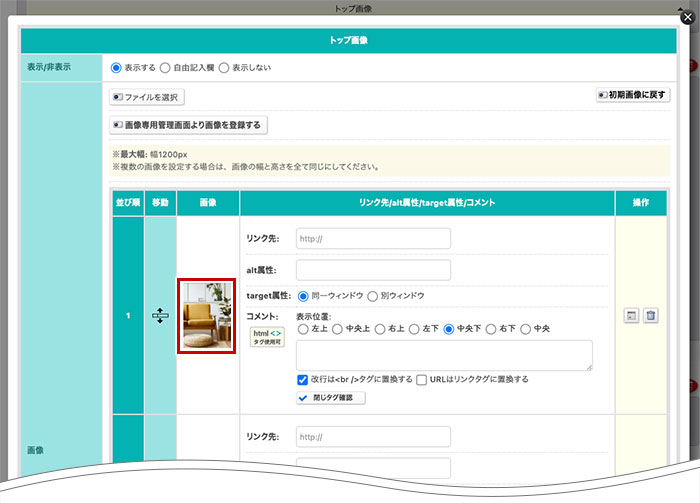Select 表示する radio button
The height and width of the screenshot is (503, 700).
[x=116, y=68]
